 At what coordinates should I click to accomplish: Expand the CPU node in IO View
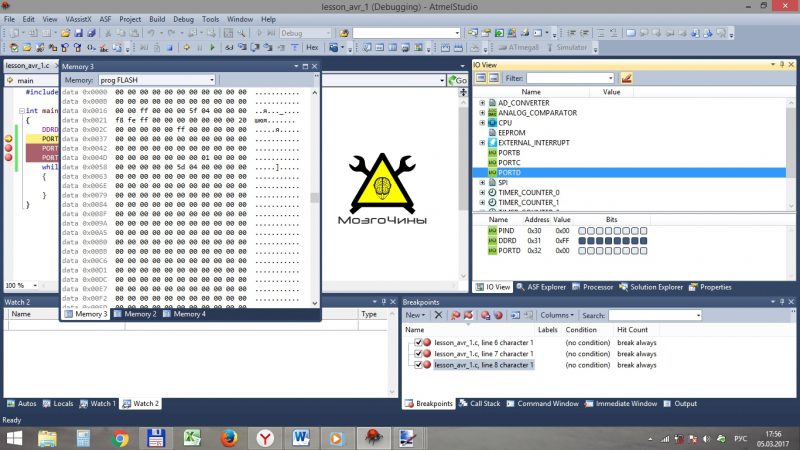pos(482,122)
